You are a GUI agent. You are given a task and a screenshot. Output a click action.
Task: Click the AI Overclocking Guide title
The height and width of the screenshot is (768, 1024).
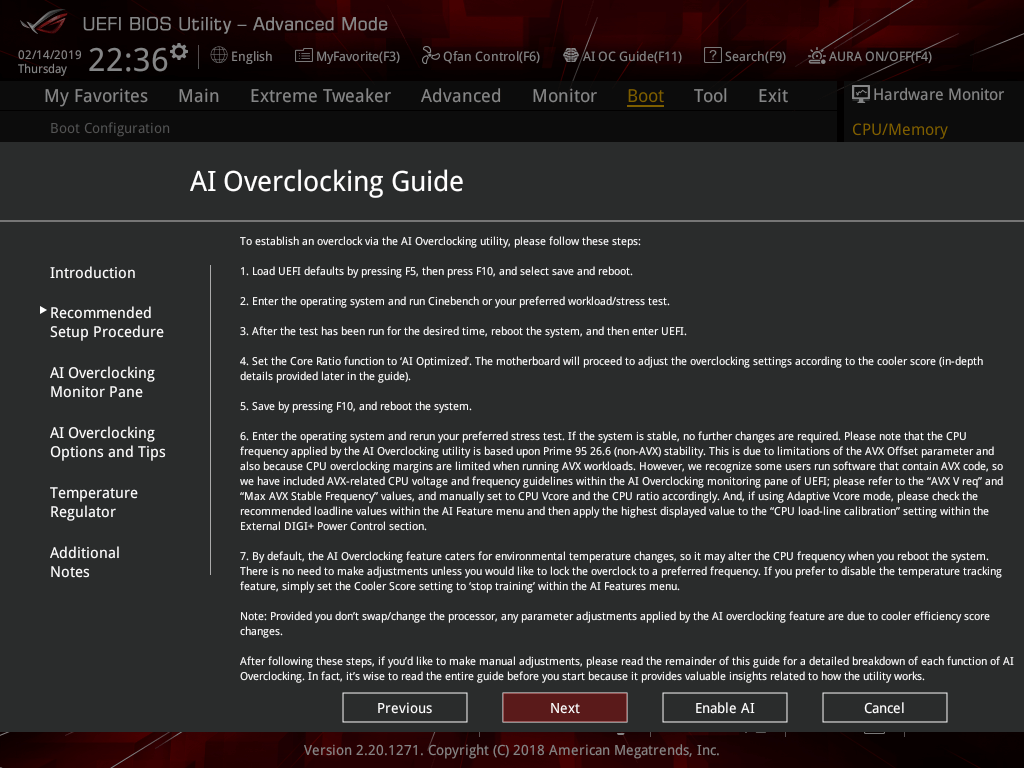(327, 181)
